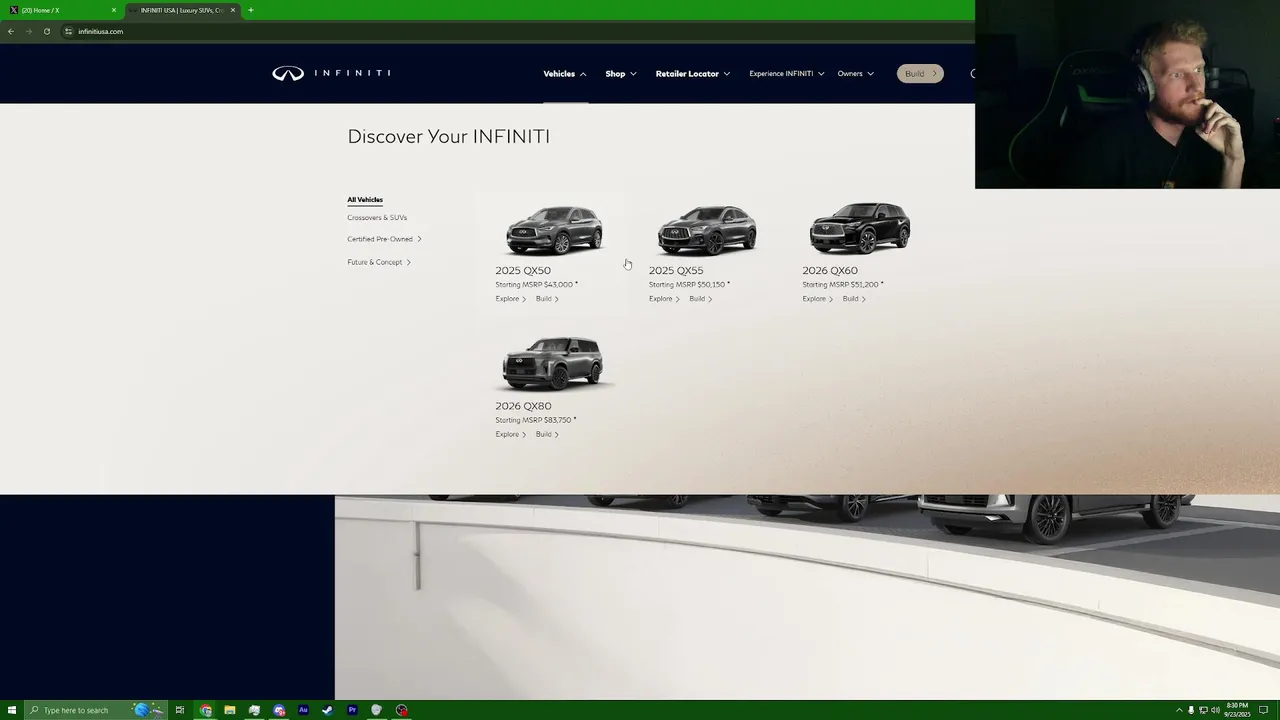Open Future & Concept link
1280x720 pixels.
379,262
